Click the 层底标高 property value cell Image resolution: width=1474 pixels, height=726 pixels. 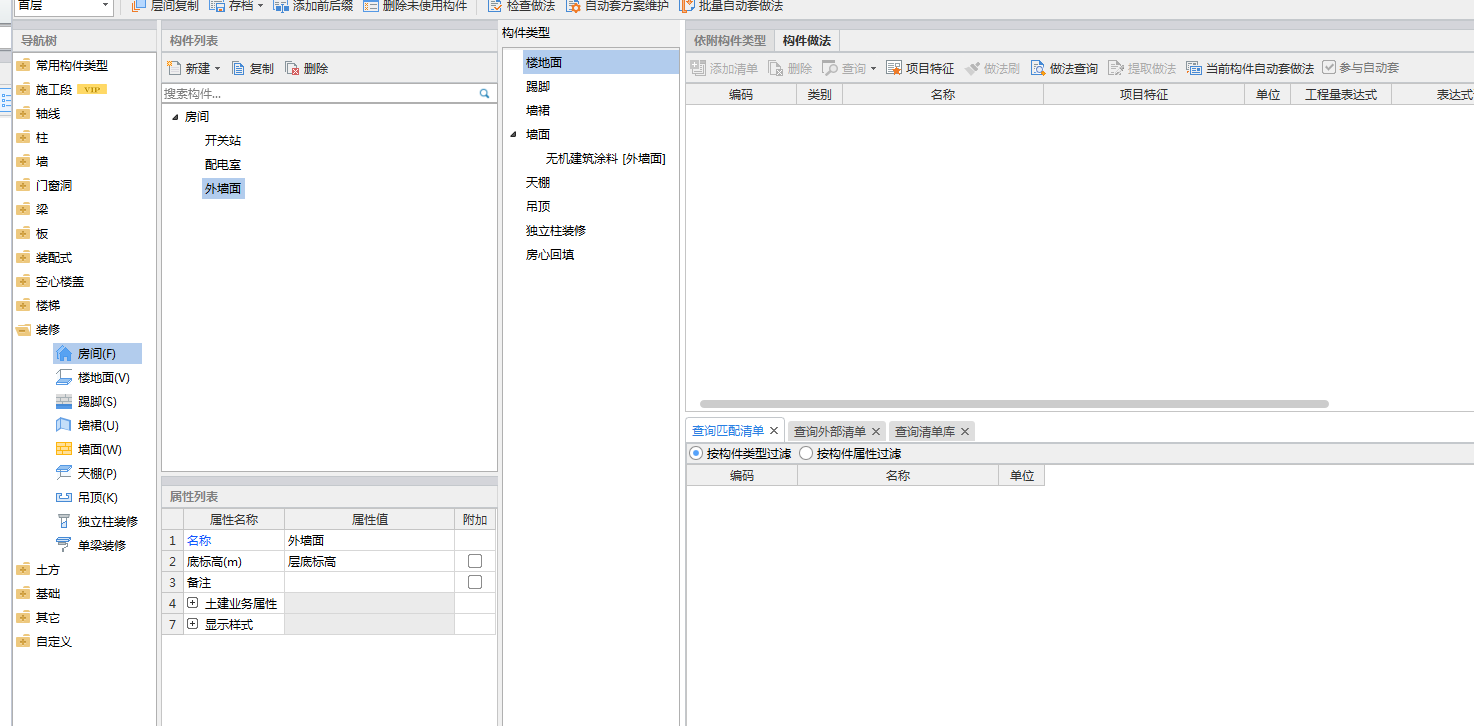[369, 561]
